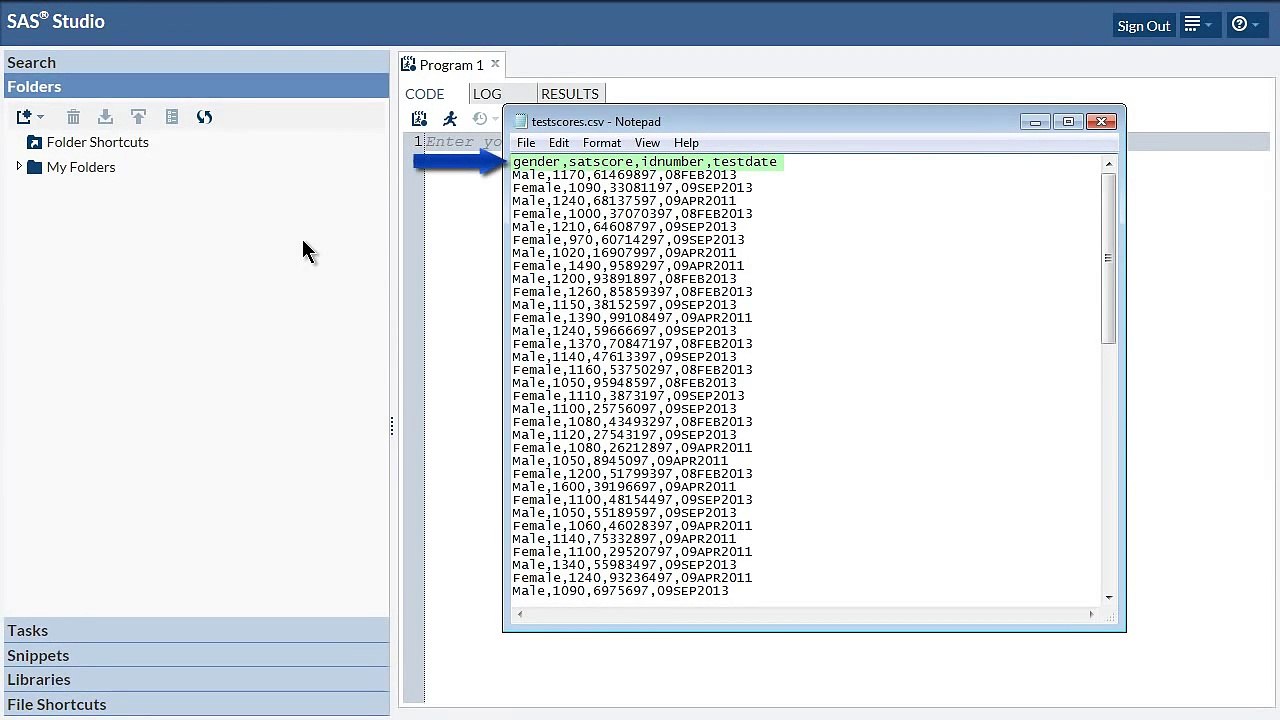Open Notepad Help menu
Viewport: 1280px width, 720px height.
686,143
